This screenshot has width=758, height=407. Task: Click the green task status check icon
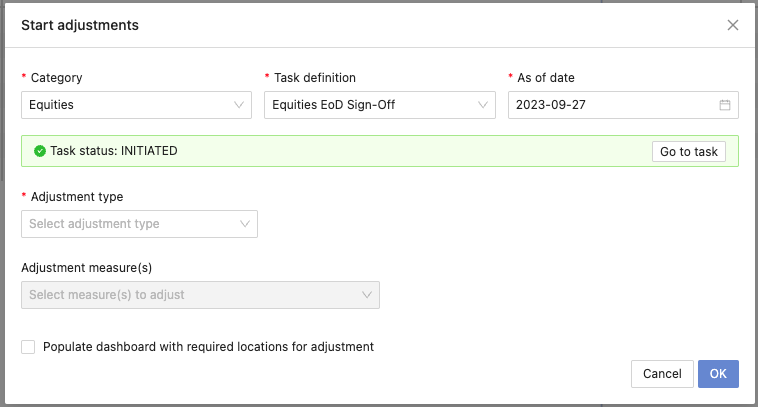click(x=40, y=151)
